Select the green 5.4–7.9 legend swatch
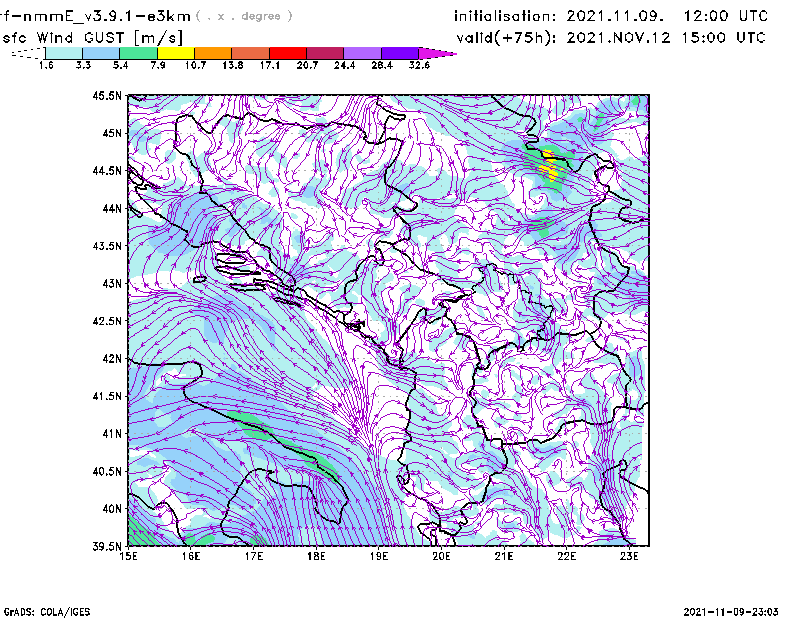 click(138, 53)
